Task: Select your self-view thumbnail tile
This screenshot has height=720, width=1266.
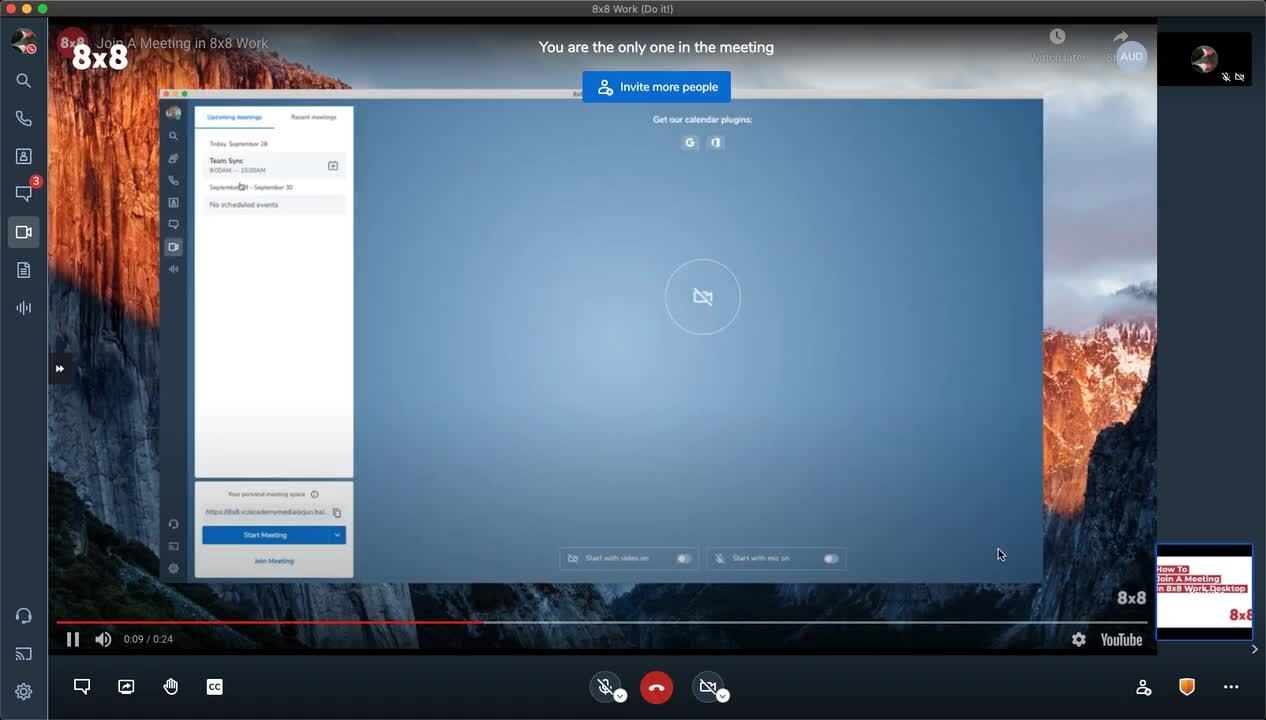Action: (x=1204, y=59)
